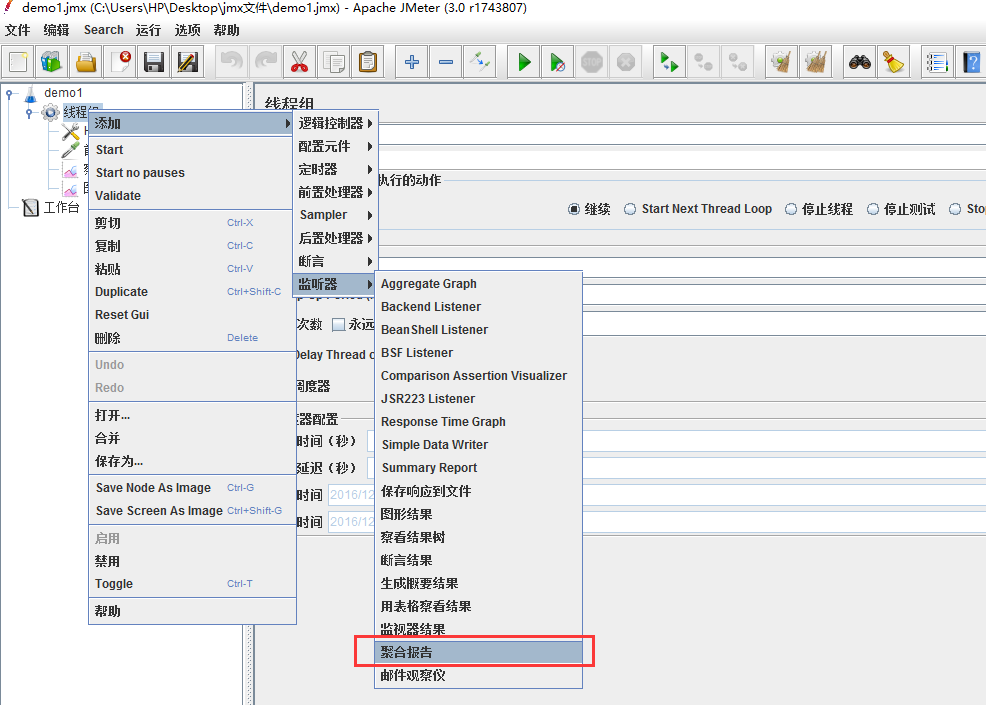
Task: Select the 停止测试 radio button
Action: [x=873, y=209]
